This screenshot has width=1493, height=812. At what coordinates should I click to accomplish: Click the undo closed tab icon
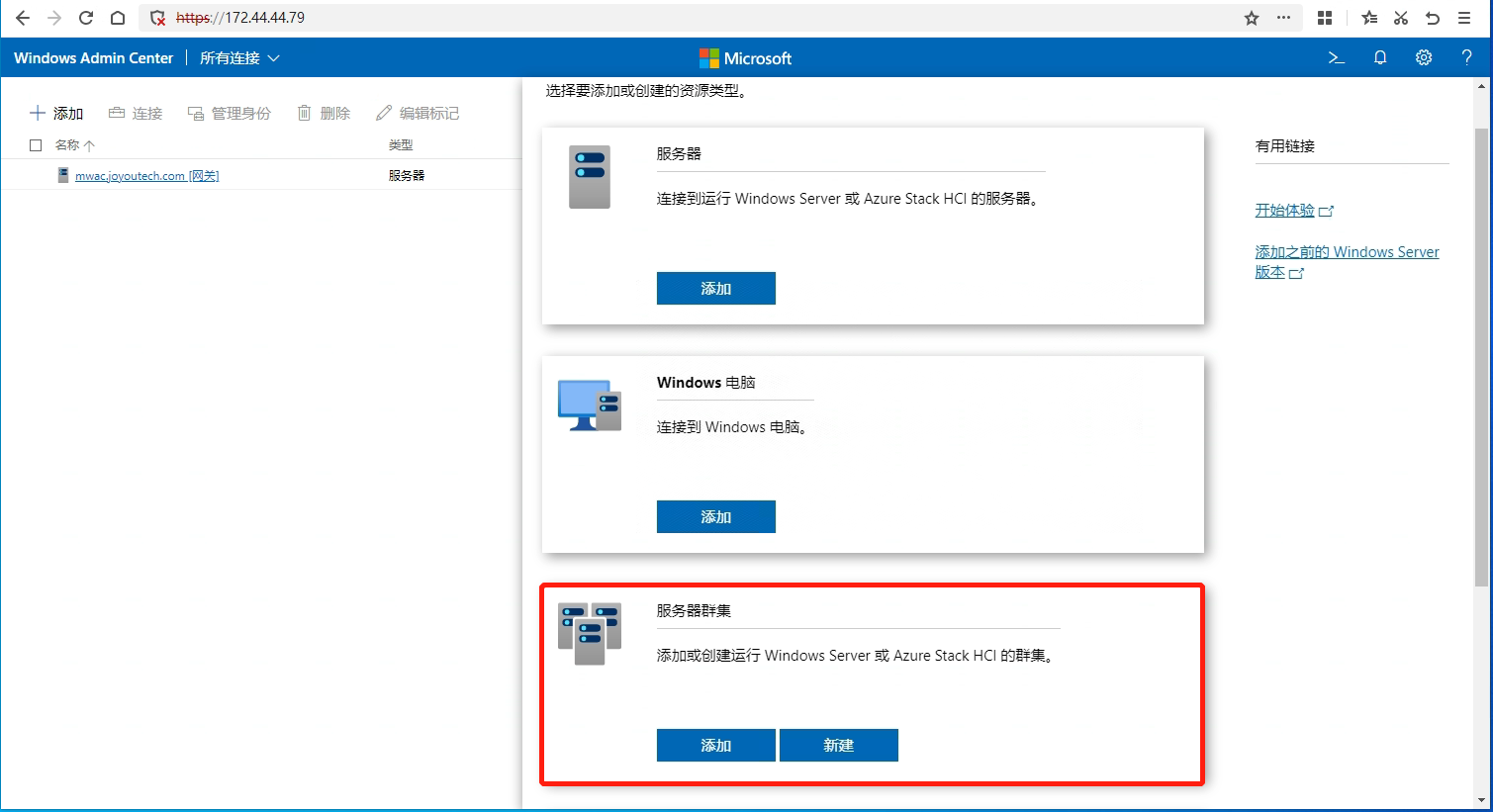pyautogui.click(x=1433, y=18)
